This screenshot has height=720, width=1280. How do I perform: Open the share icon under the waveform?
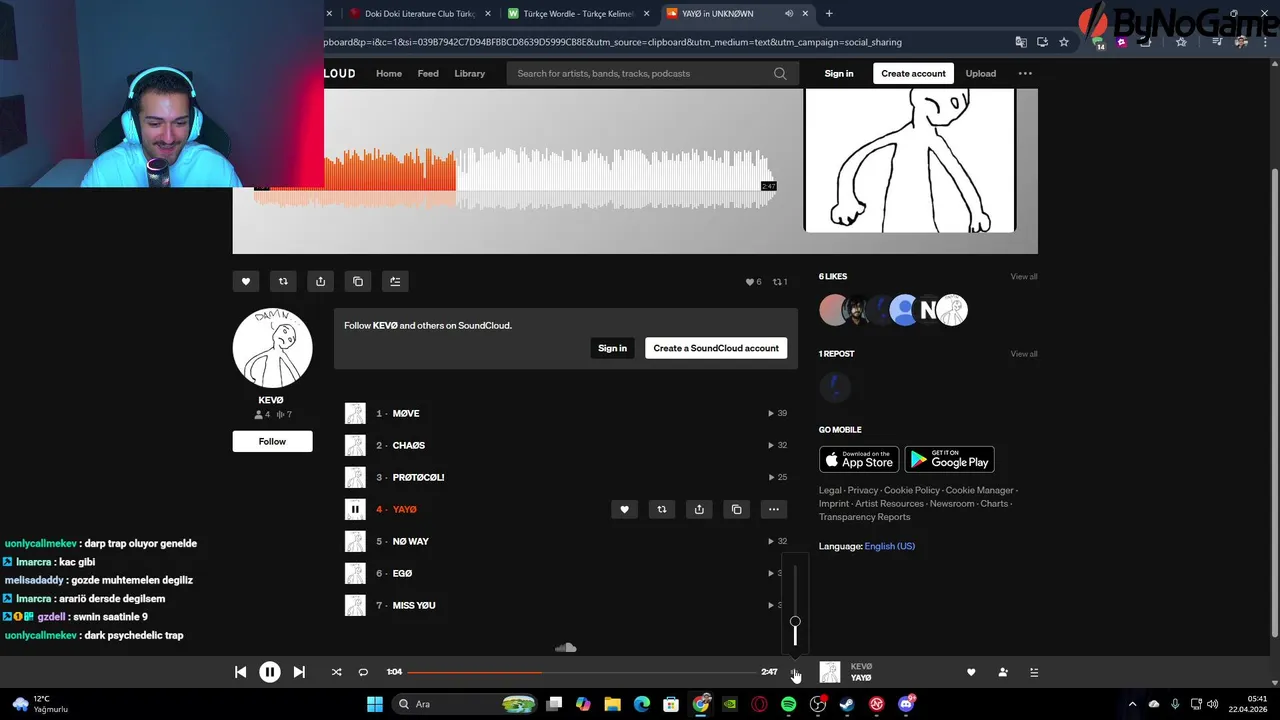tap(320, 281)
